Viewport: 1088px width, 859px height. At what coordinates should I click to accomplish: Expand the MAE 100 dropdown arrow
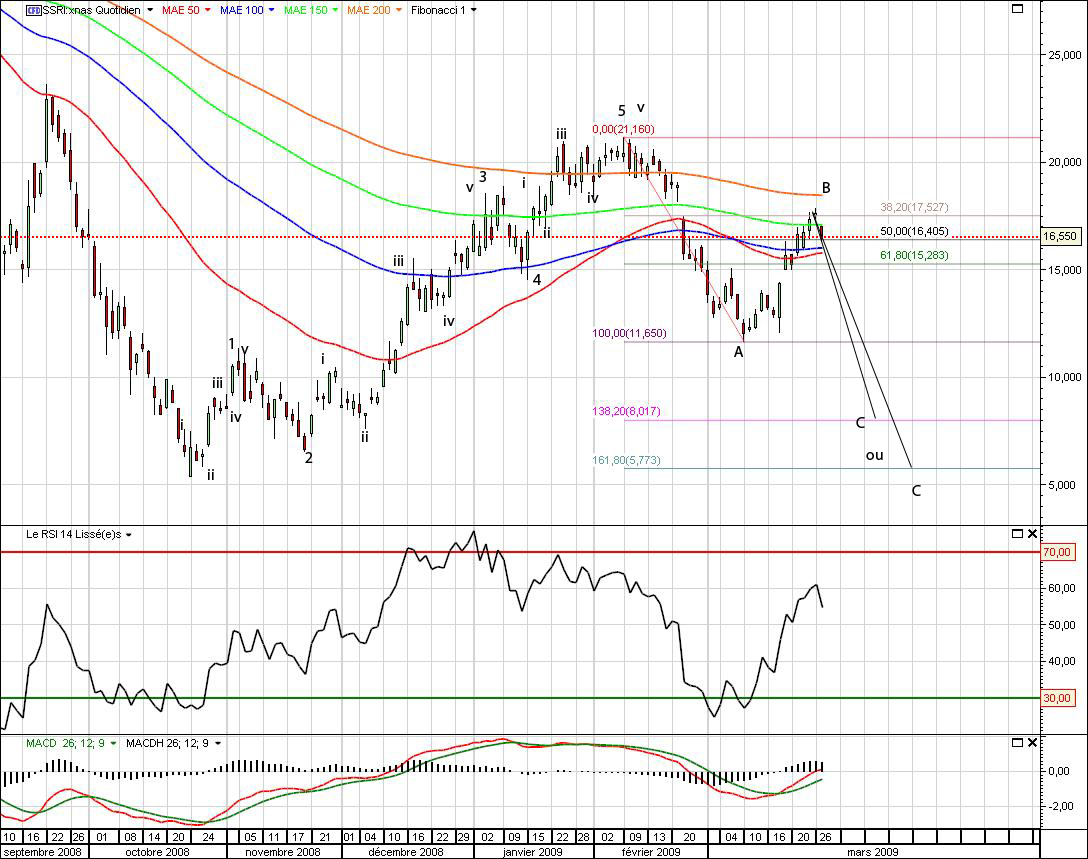pos(272,9)
